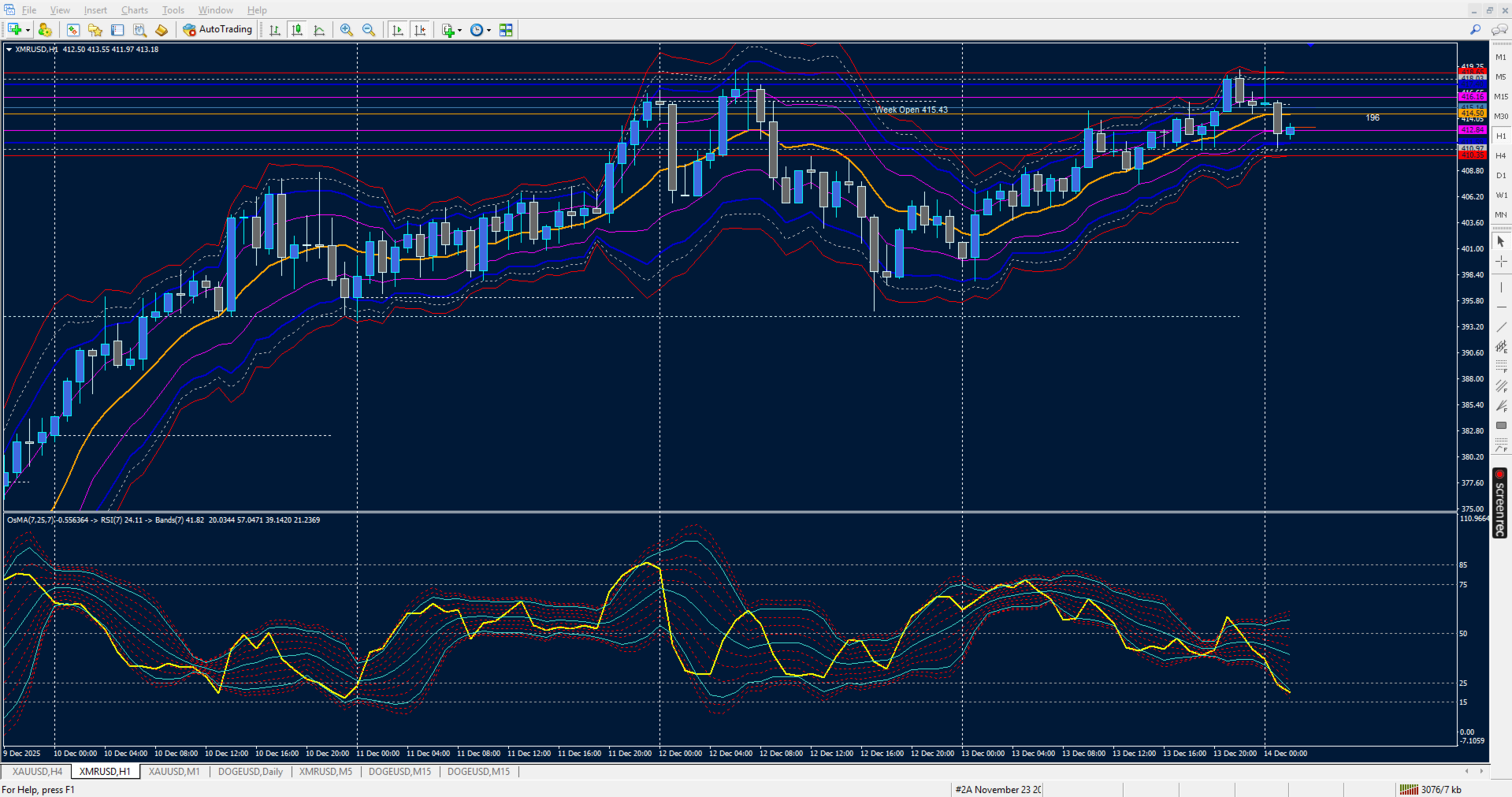1512x797 pixels.
Task: Draw a rectangle shape tool
Action: point(1501,426)
